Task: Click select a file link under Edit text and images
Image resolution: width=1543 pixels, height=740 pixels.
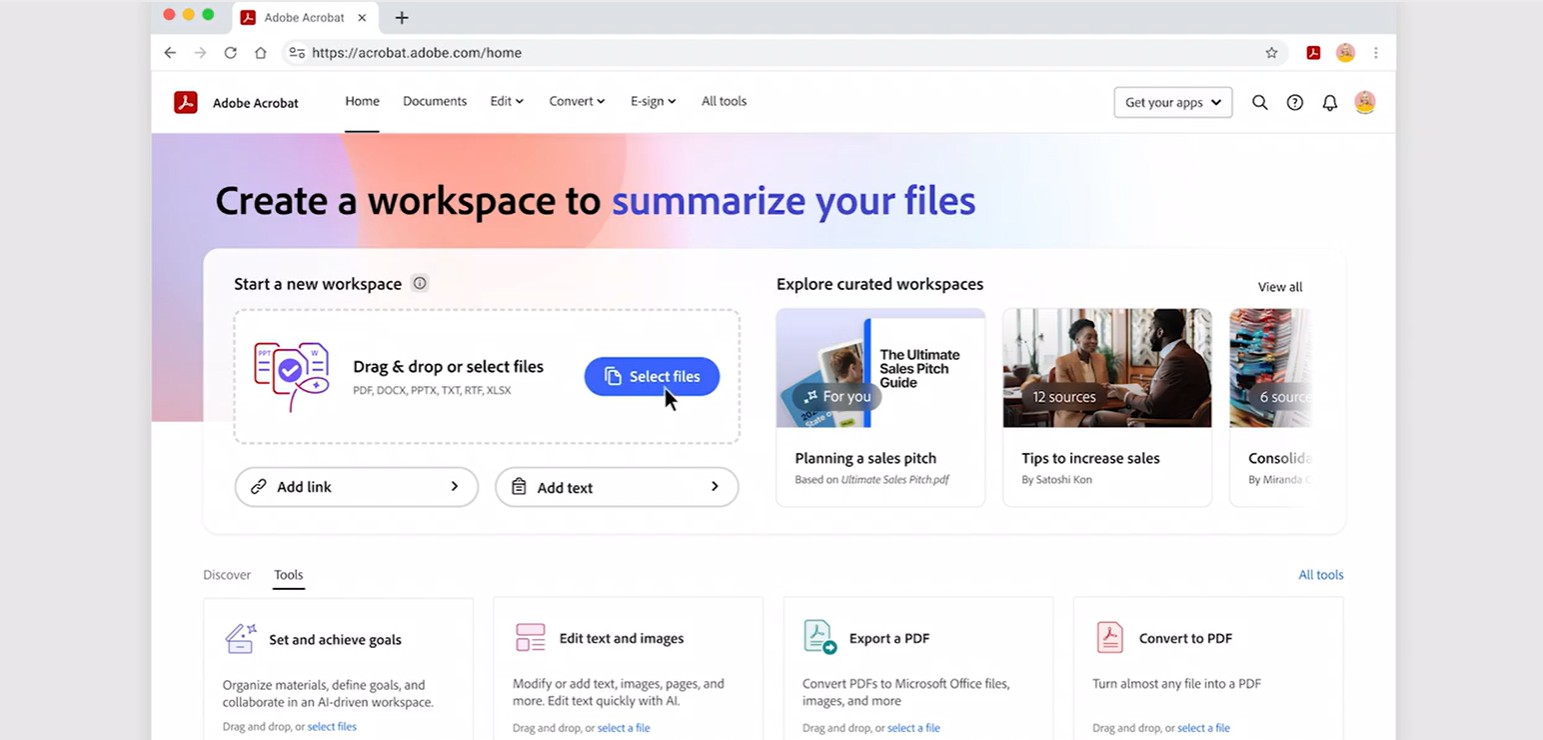Action: pos(624,728)
